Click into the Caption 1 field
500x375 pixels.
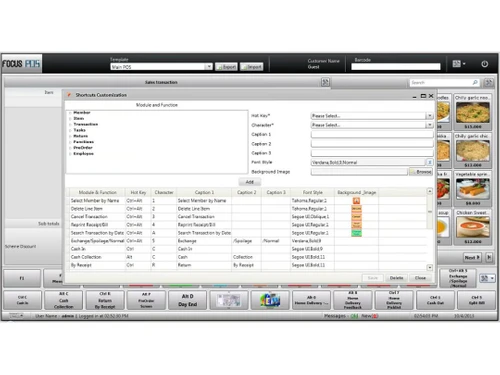tap(372, 134)
